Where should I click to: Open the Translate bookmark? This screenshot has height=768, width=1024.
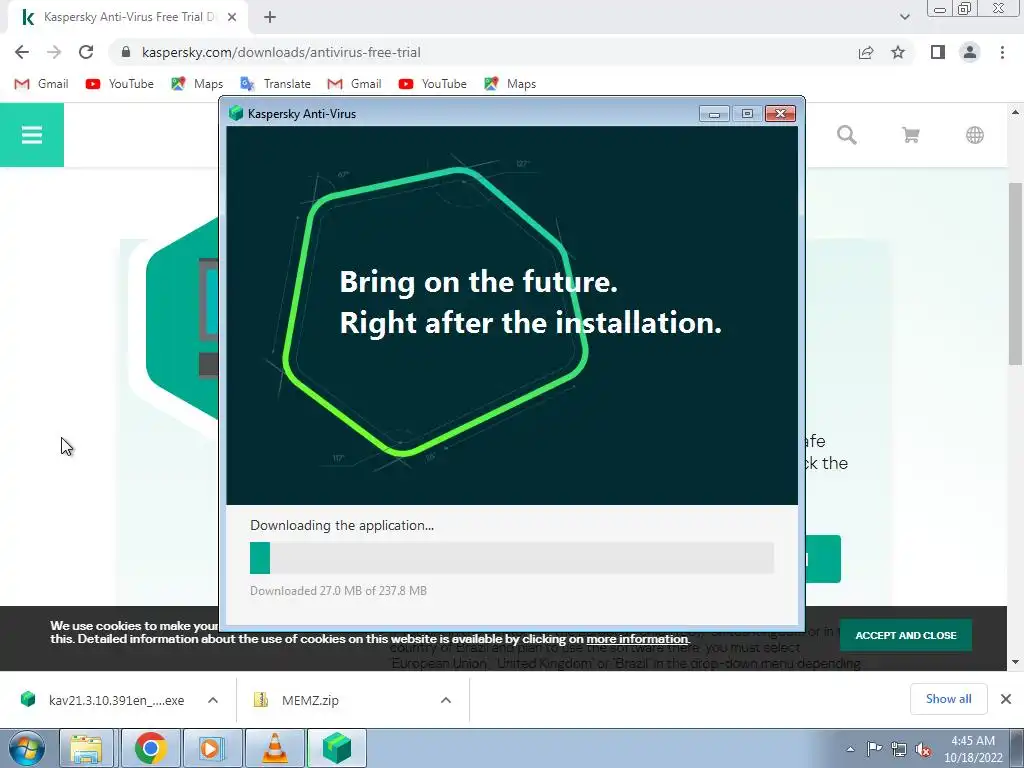pos(275,84)
